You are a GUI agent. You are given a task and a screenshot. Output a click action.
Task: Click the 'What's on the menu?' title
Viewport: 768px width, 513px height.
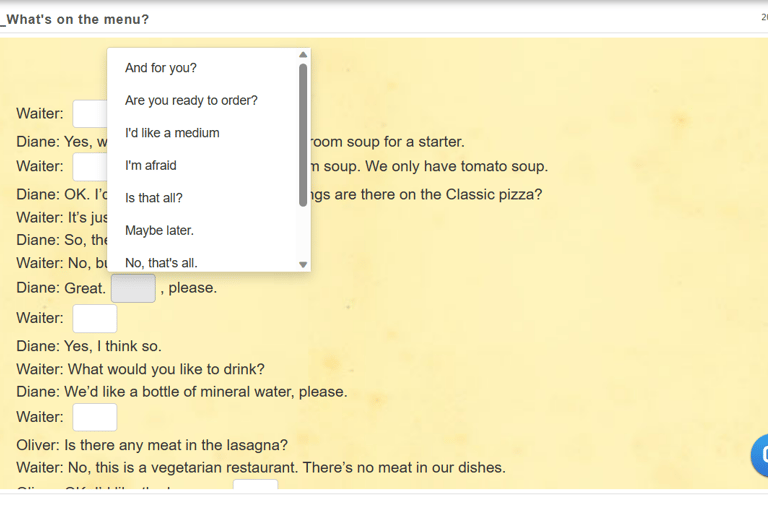click(x=77, y=20)
